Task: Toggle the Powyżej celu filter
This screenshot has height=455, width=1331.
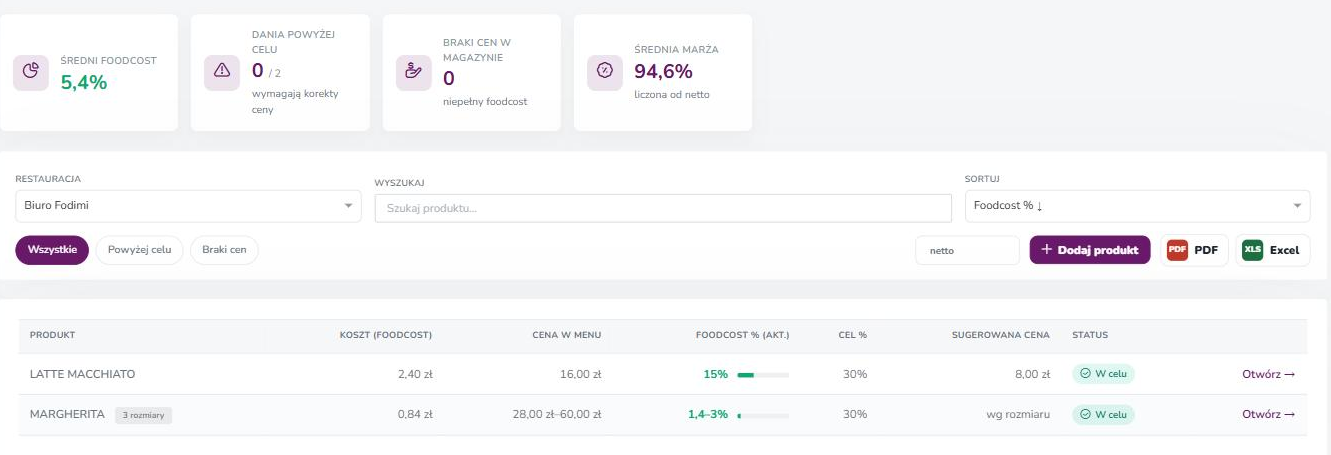Action: point(140,250)
